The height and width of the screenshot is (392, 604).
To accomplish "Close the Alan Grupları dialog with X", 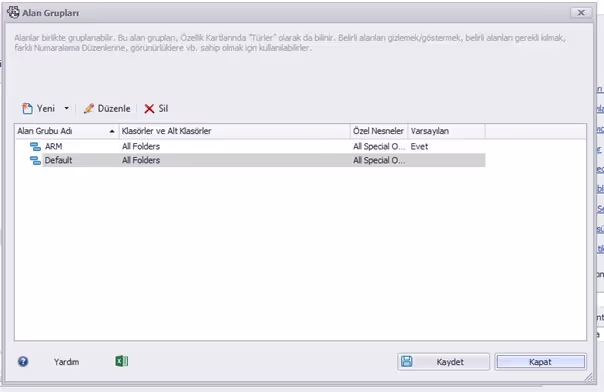I will pyautogui.click(x=581, y=13).
